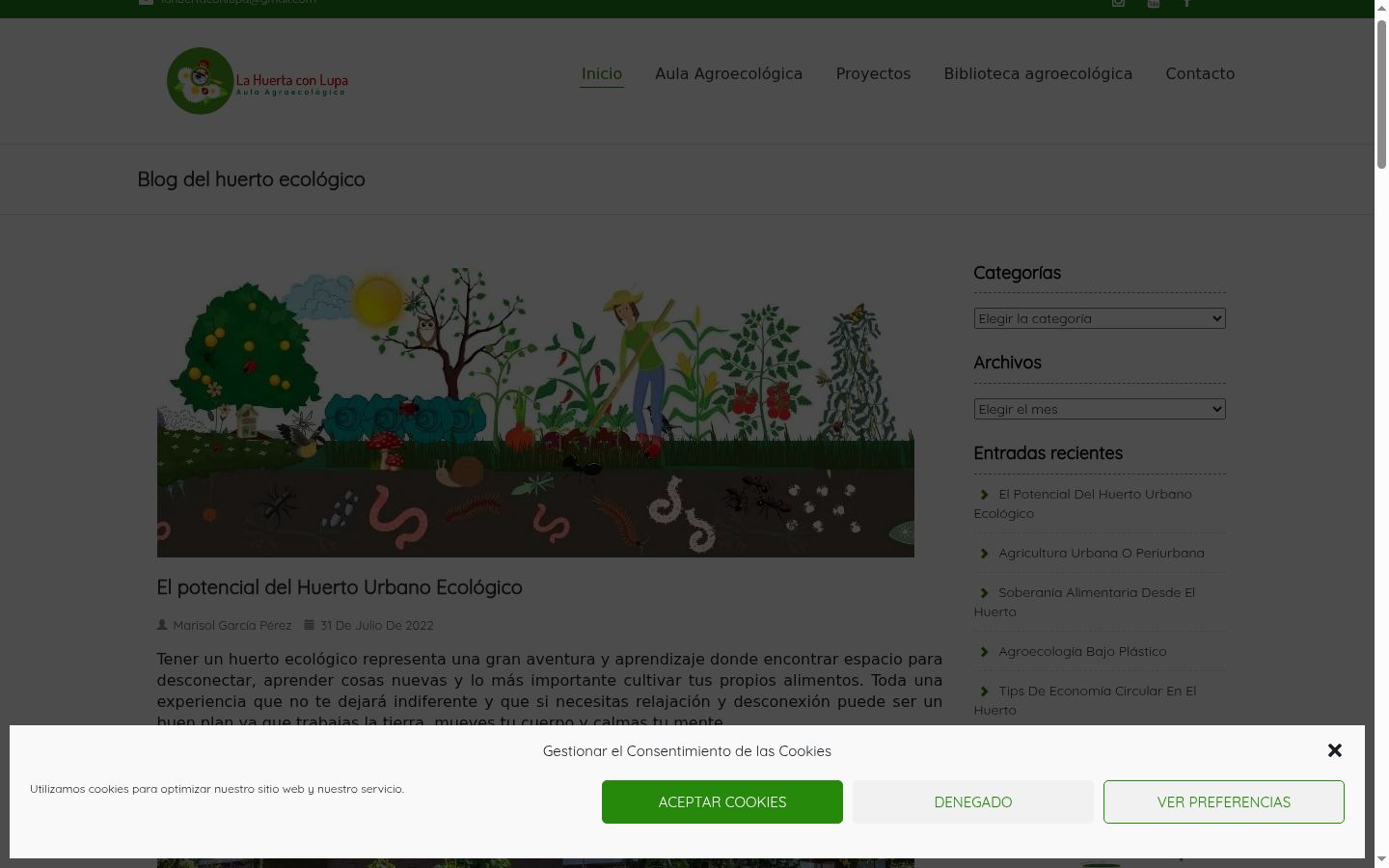
Task: Open post title El potencial del Huerto Urbano Ecológico
Action: (340, 587)
